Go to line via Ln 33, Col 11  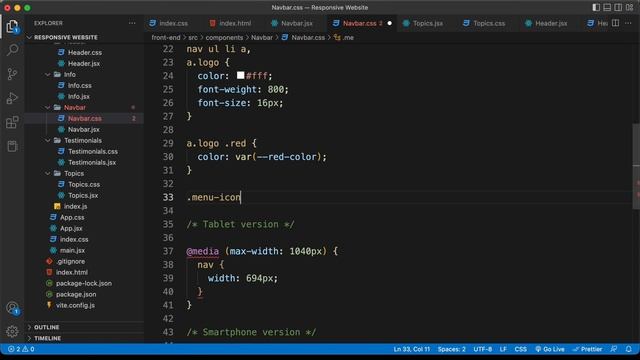[411, 349]
